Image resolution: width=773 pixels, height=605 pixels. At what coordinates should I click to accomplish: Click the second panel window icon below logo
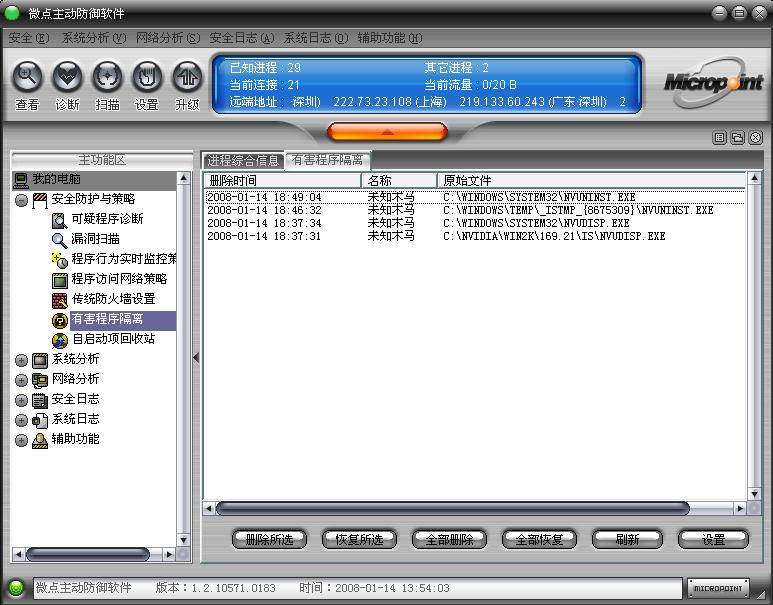(x=738, y=138)
